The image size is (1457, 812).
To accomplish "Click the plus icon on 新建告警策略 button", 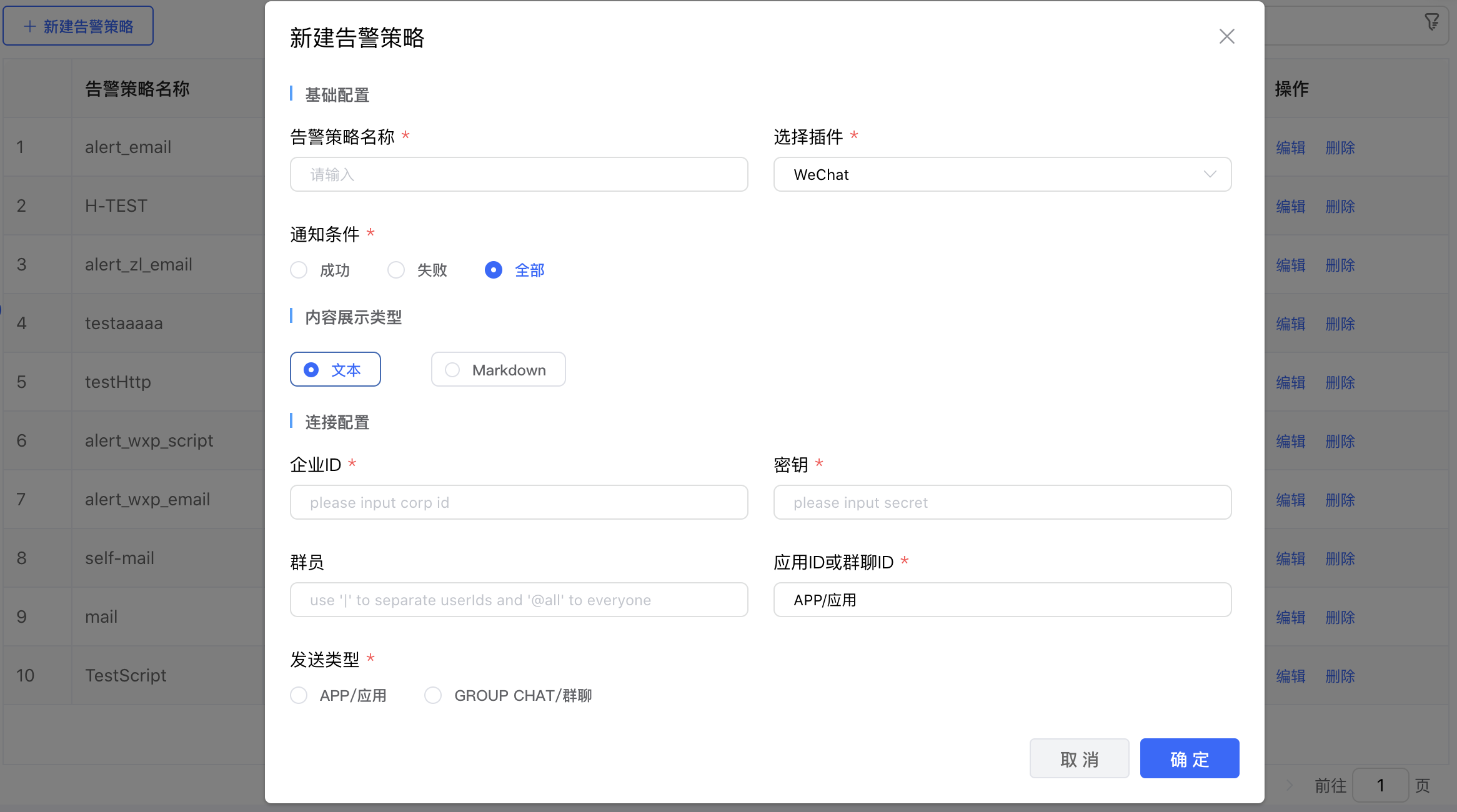I will (28, 25).
